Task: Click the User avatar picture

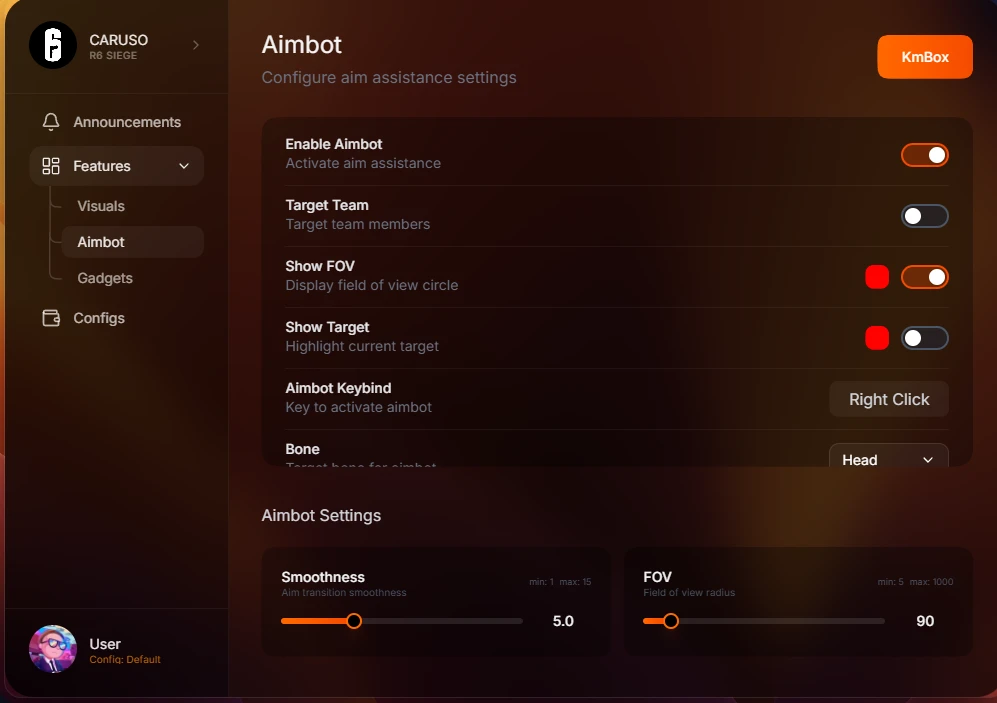Action: [x=53, y=649]
